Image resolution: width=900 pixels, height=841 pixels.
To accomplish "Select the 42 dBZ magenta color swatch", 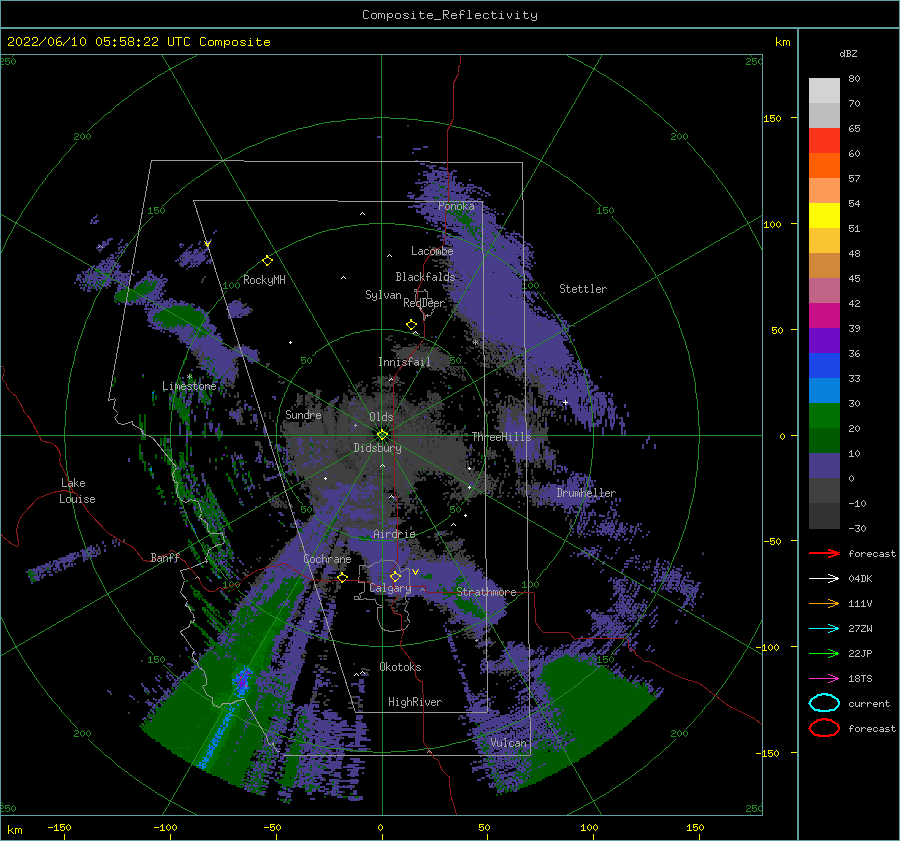I will [824, 316].
